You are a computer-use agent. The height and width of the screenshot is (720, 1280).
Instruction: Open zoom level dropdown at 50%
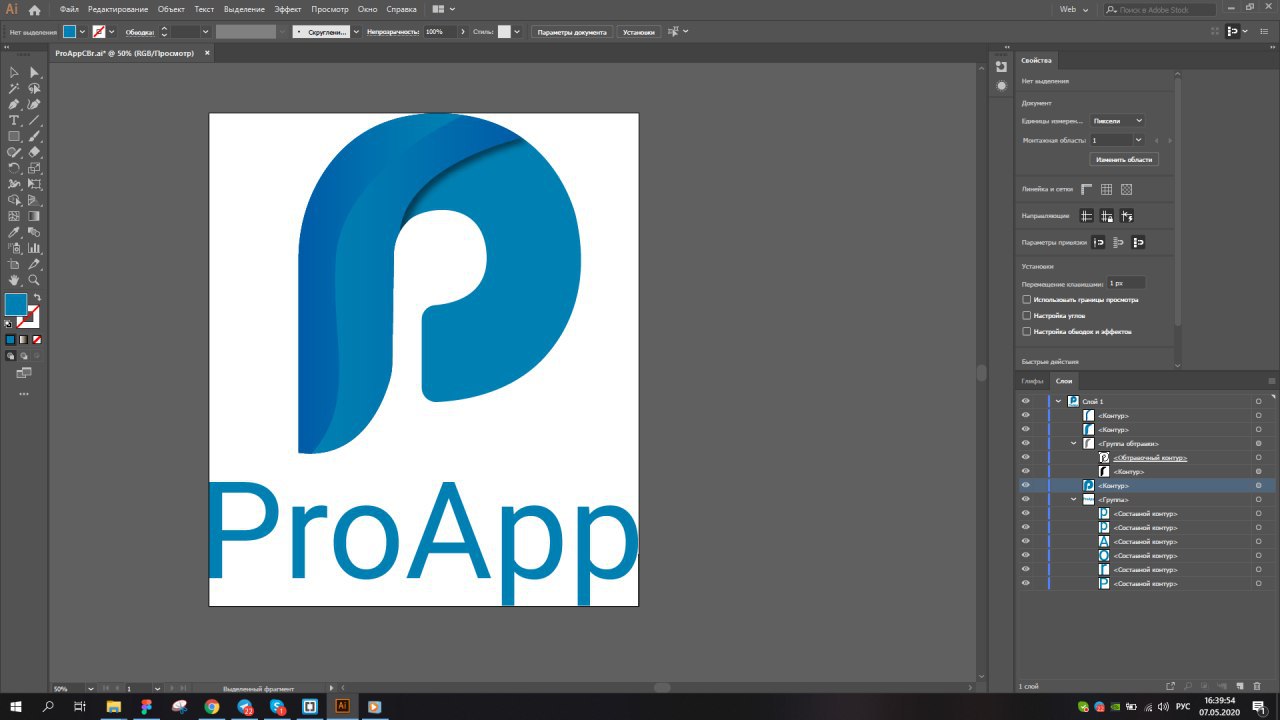tap(91, 688)
